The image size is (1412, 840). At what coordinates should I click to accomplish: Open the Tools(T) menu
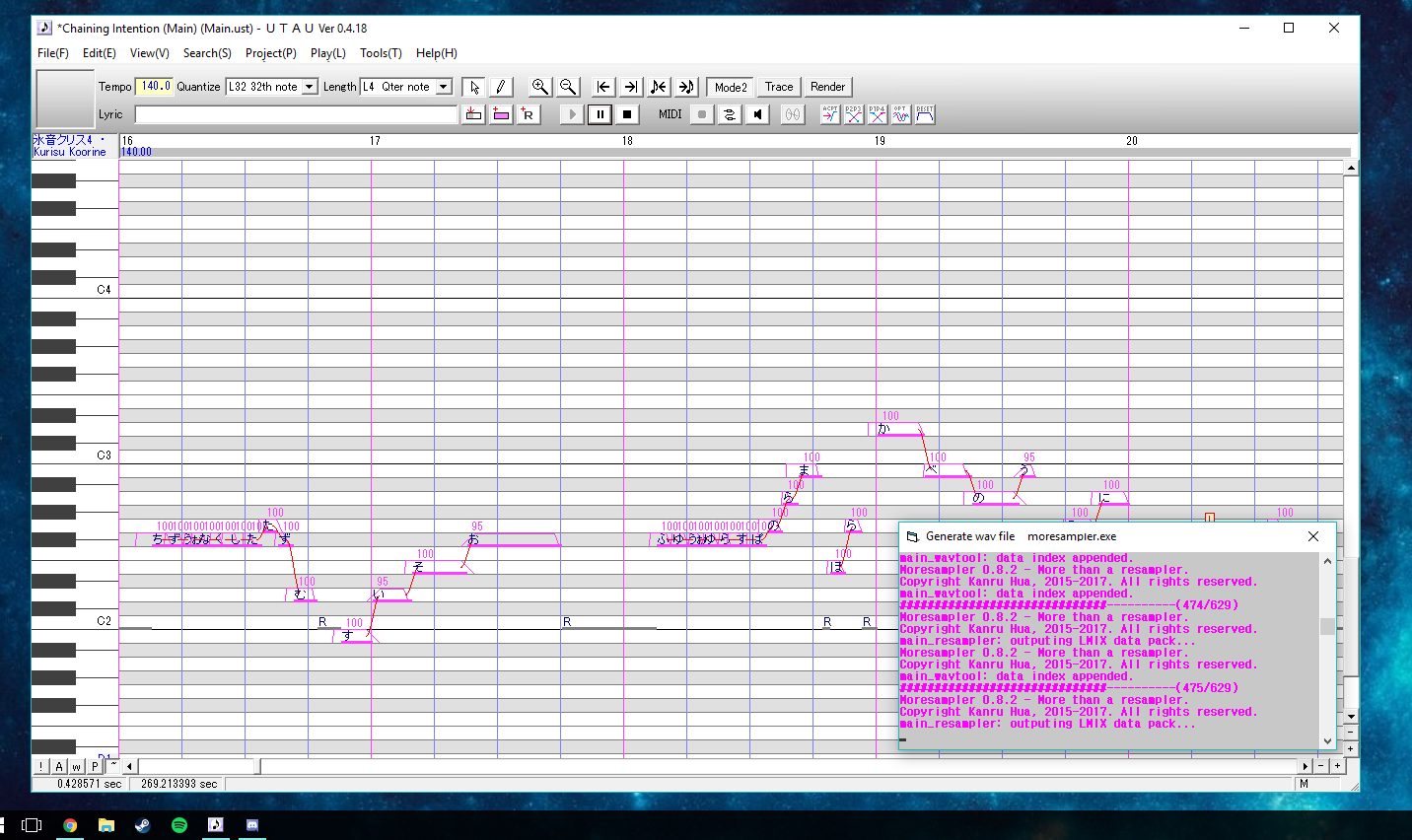[x=381, y=53]
